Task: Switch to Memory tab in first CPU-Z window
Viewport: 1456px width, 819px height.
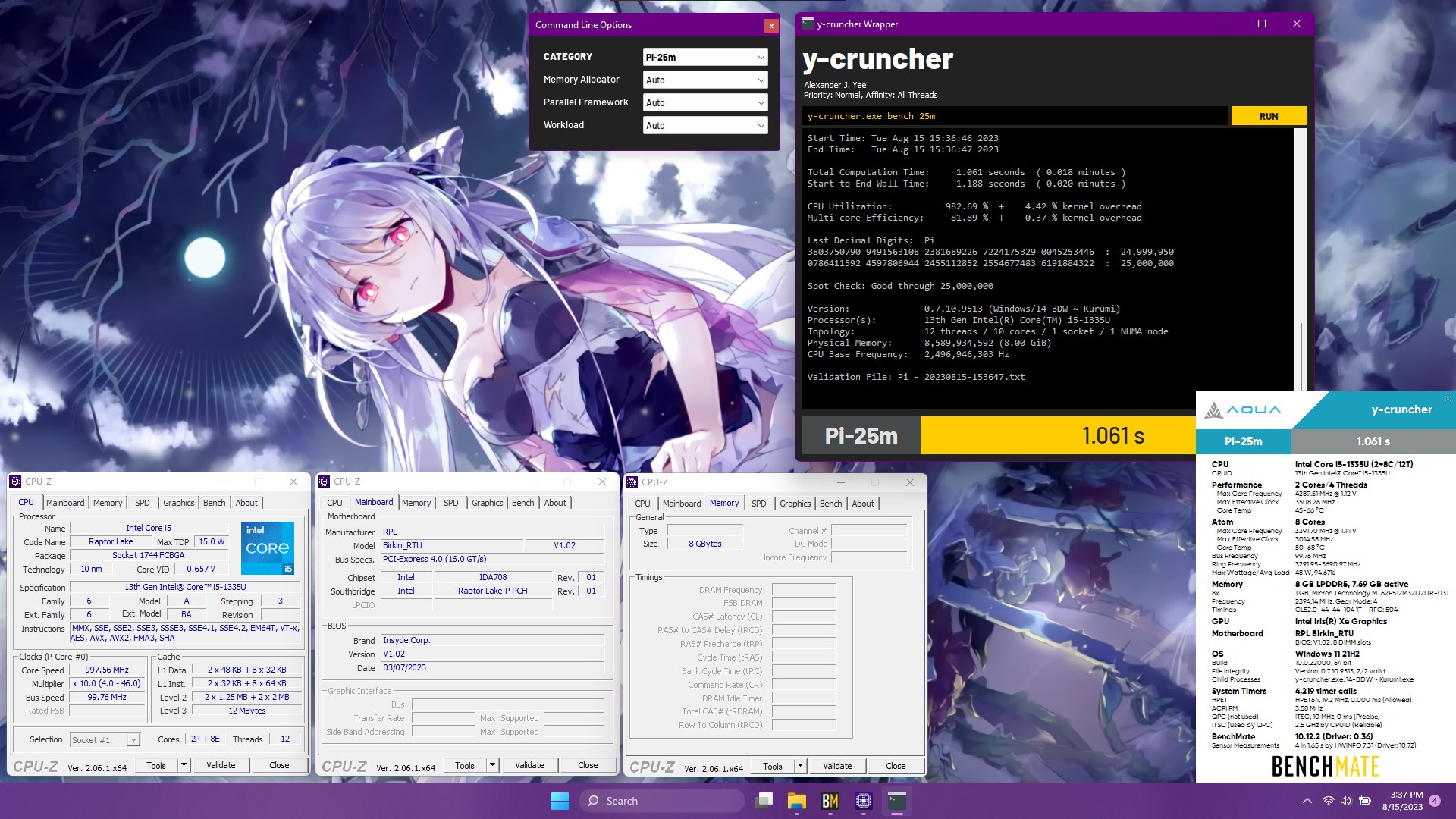Action: tap(108, 503)
